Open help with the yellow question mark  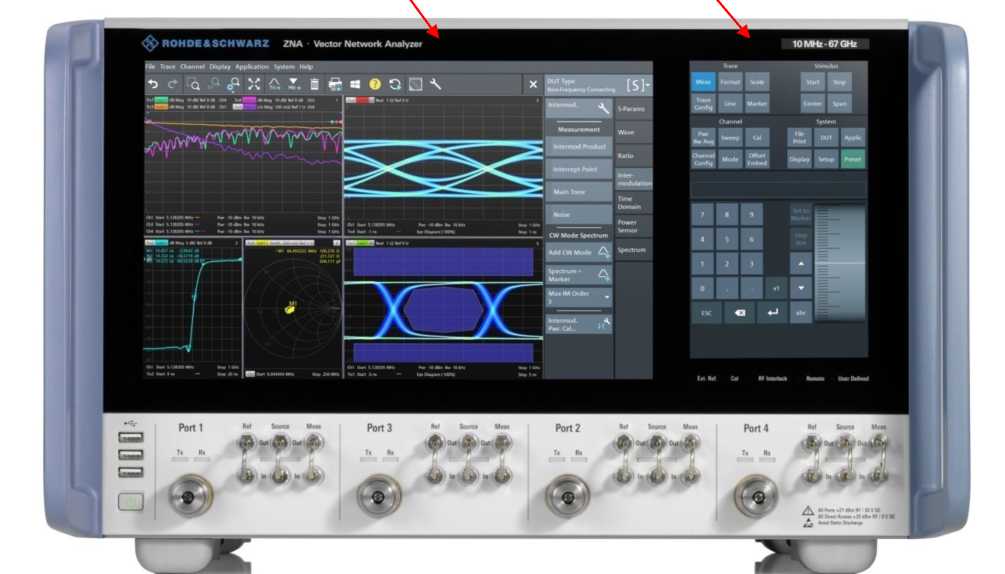point(375,84)
